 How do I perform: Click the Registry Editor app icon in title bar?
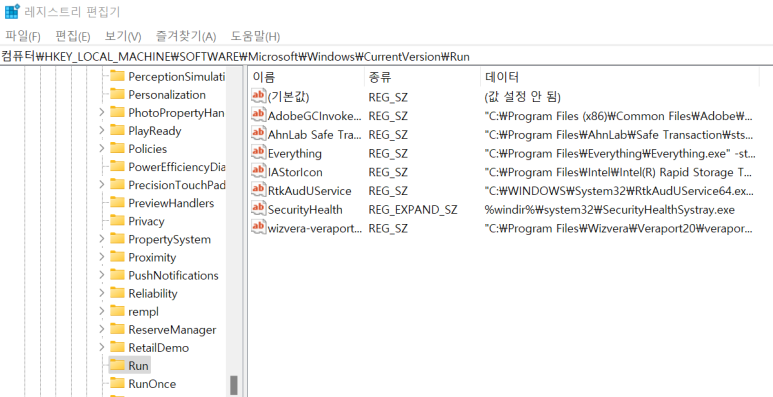(12, 11)
